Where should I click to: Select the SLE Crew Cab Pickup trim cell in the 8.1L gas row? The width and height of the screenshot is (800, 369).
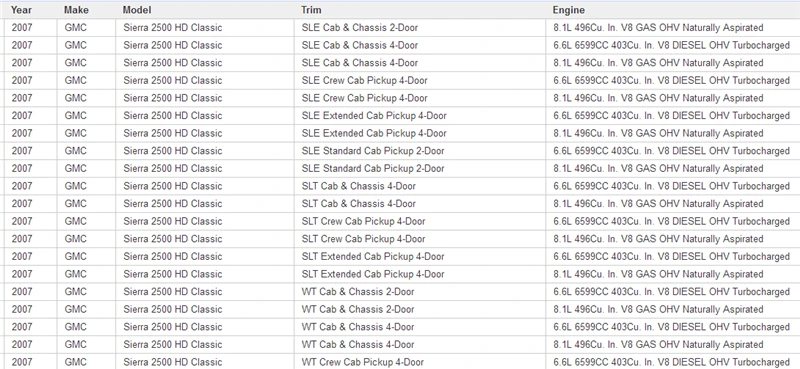[x=420, y=98]
